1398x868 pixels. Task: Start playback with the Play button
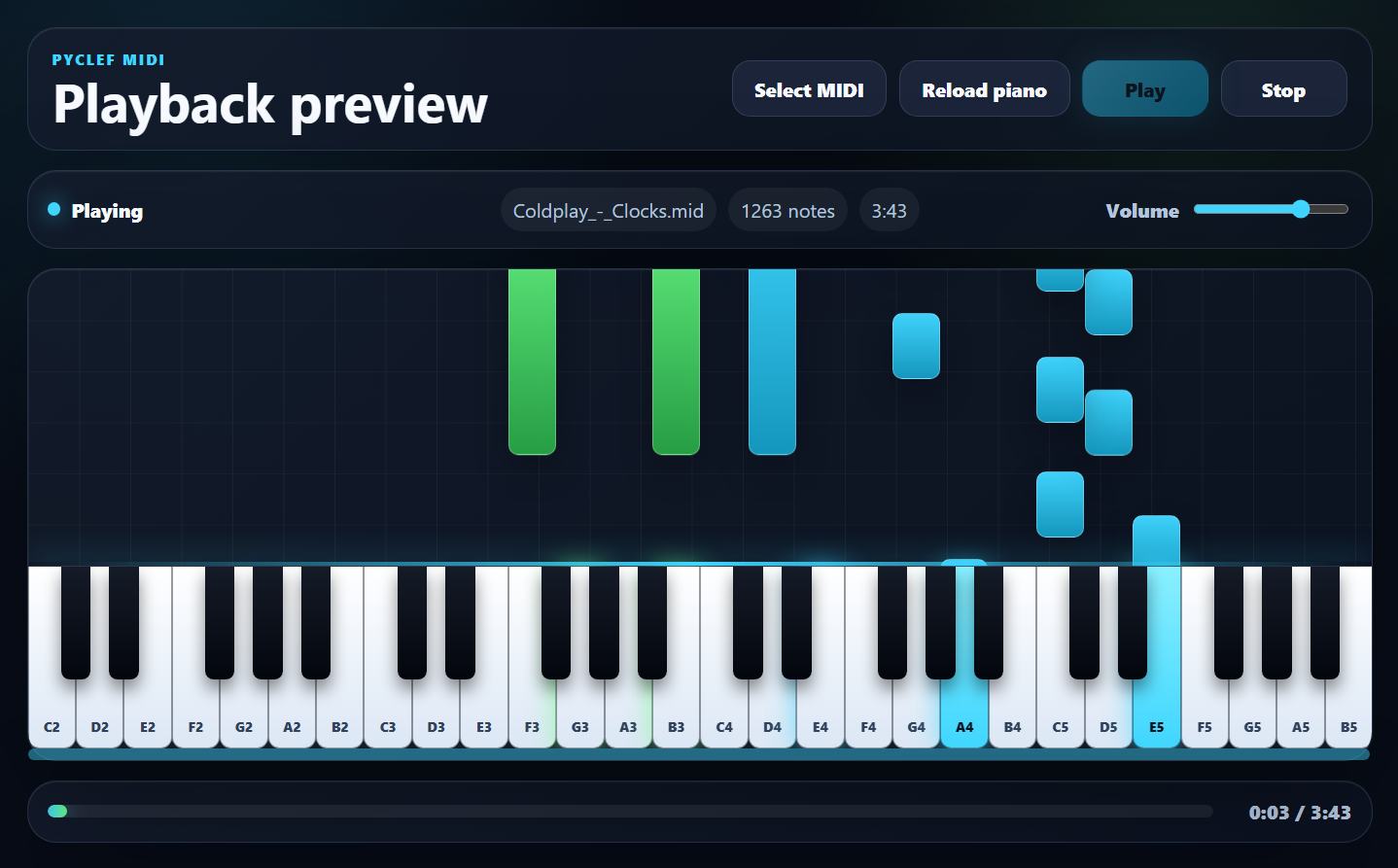[x=1145, y=89]
